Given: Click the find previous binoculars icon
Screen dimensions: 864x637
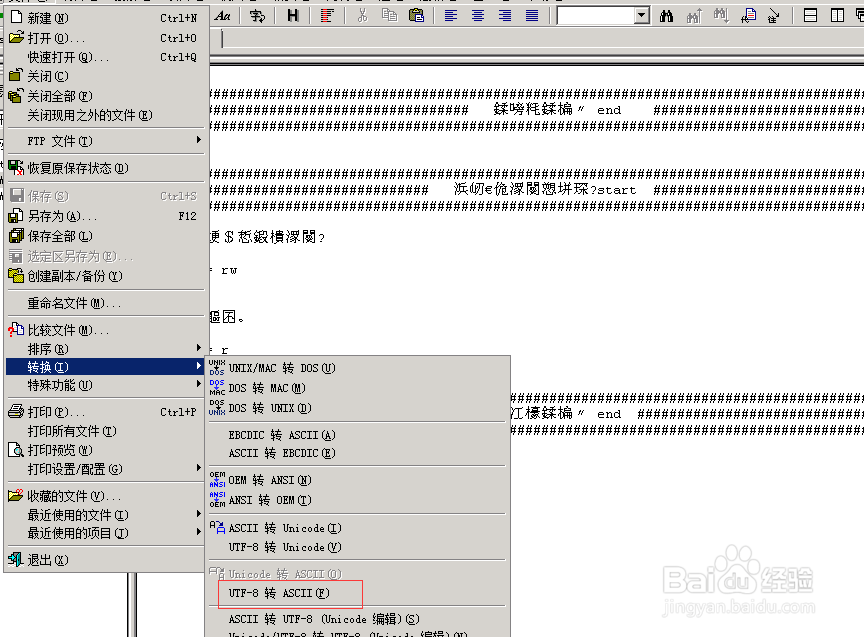Looking at the screenshot, I should coord(694,15).
